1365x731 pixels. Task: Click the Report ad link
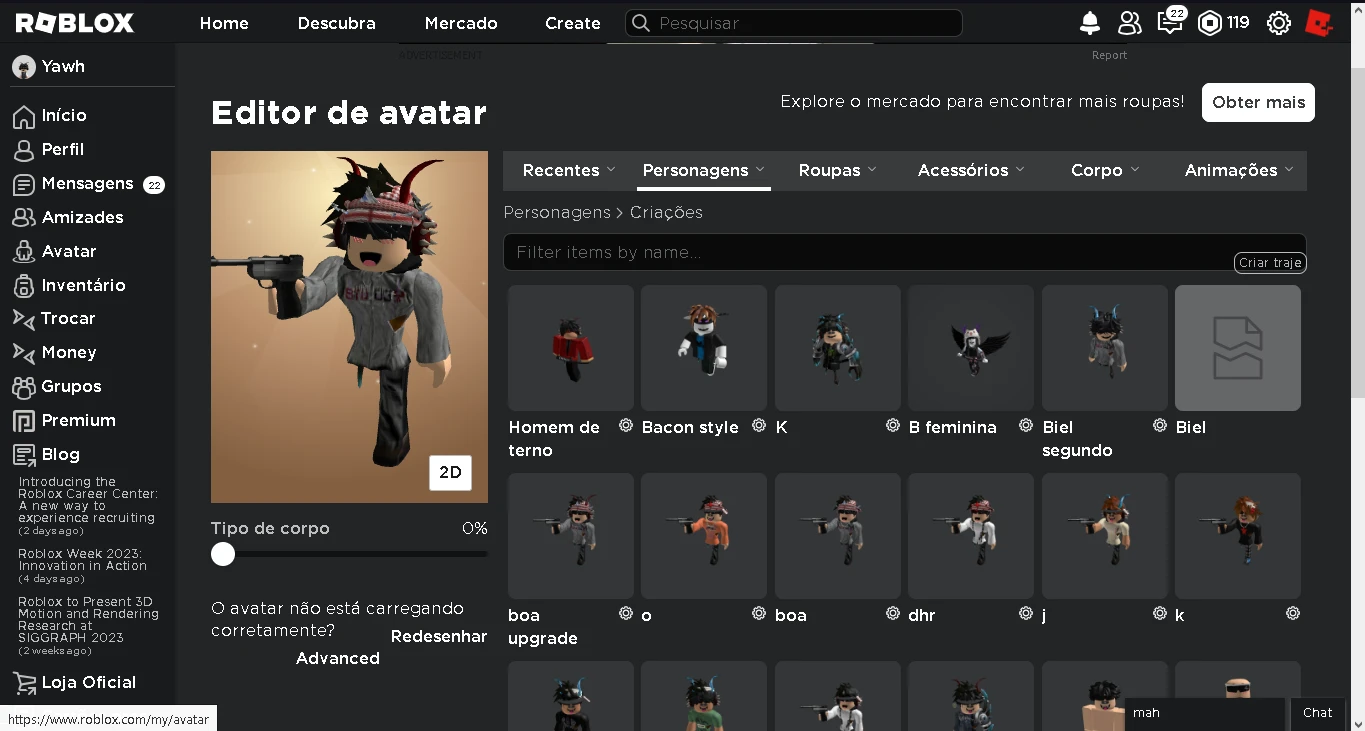1109,55
